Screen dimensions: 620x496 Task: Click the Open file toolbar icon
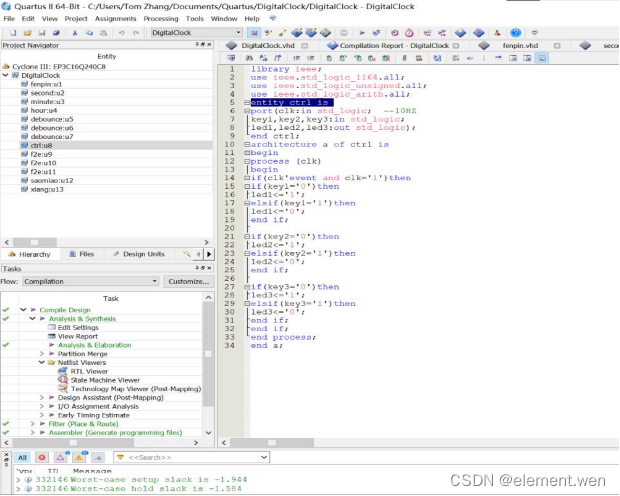click(27, 33)
